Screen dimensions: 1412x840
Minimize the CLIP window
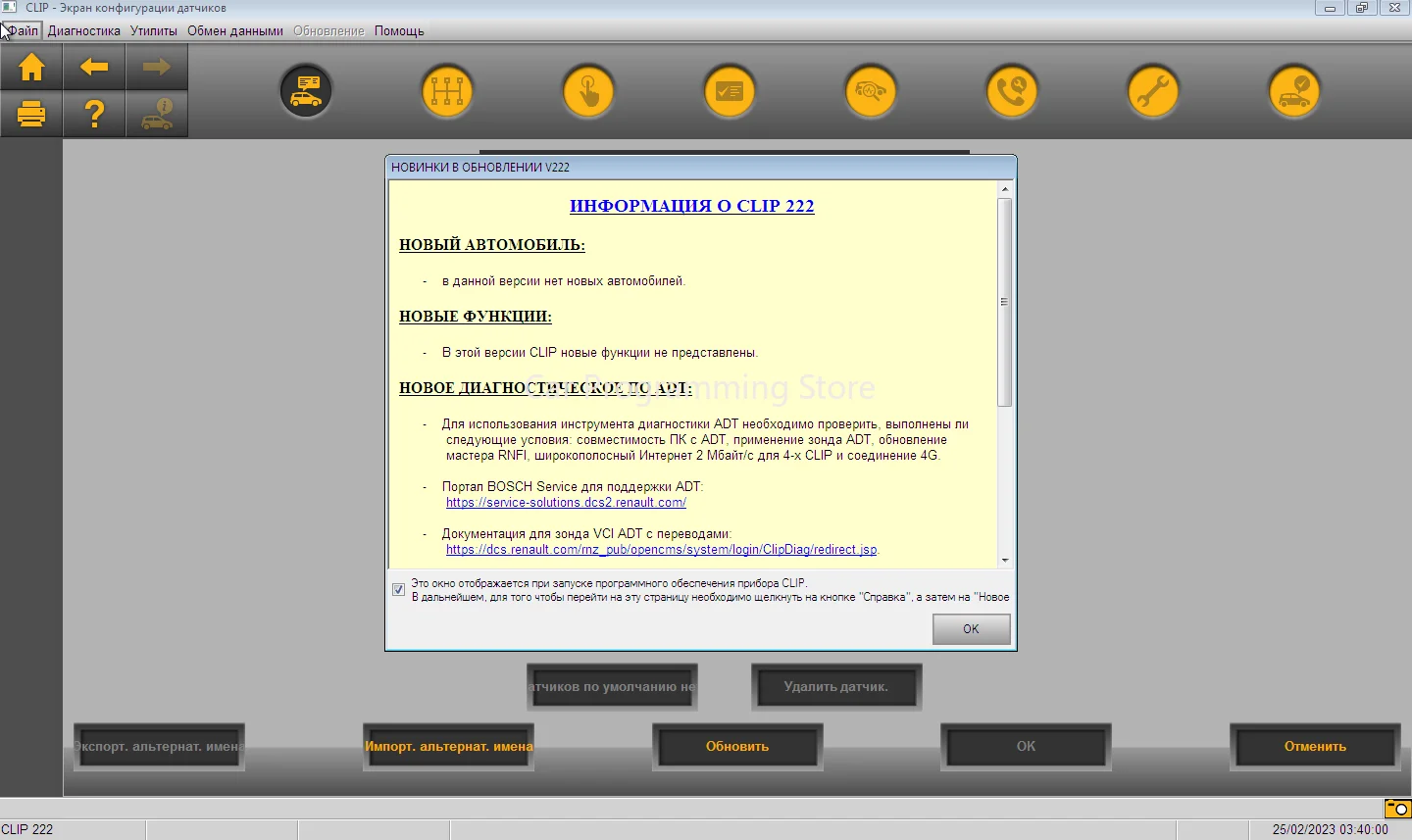(1330, 8)
